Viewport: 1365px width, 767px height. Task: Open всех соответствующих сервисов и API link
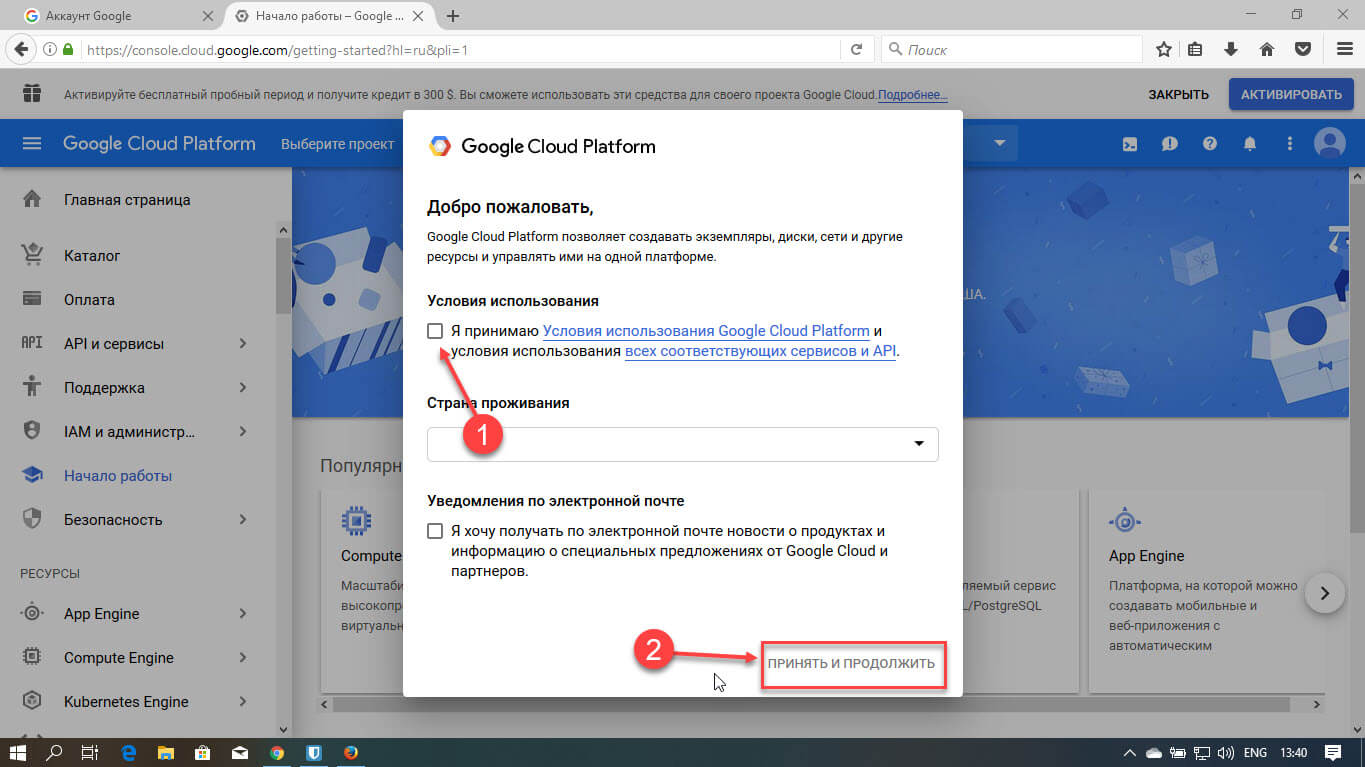coord(760,352)
